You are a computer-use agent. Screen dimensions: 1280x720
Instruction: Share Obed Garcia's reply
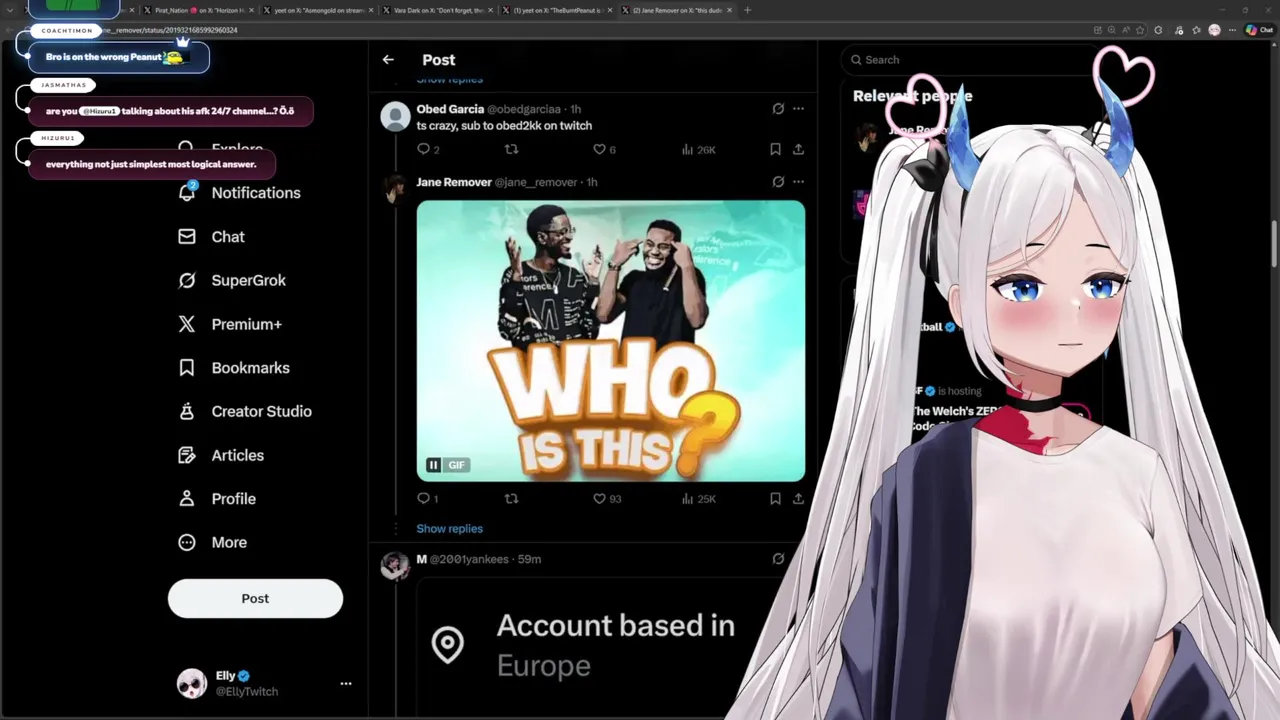798,149
